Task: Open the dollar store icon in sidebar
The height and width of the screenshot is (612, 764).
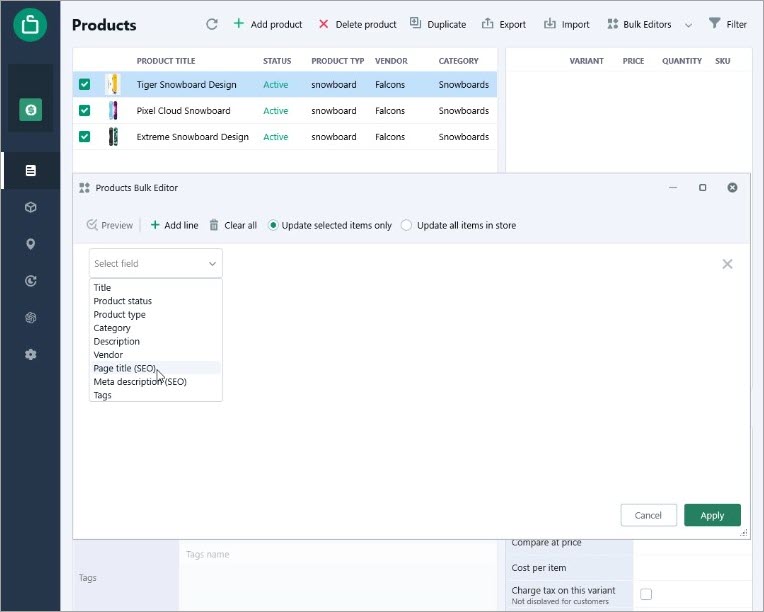Action: (31, 110)
